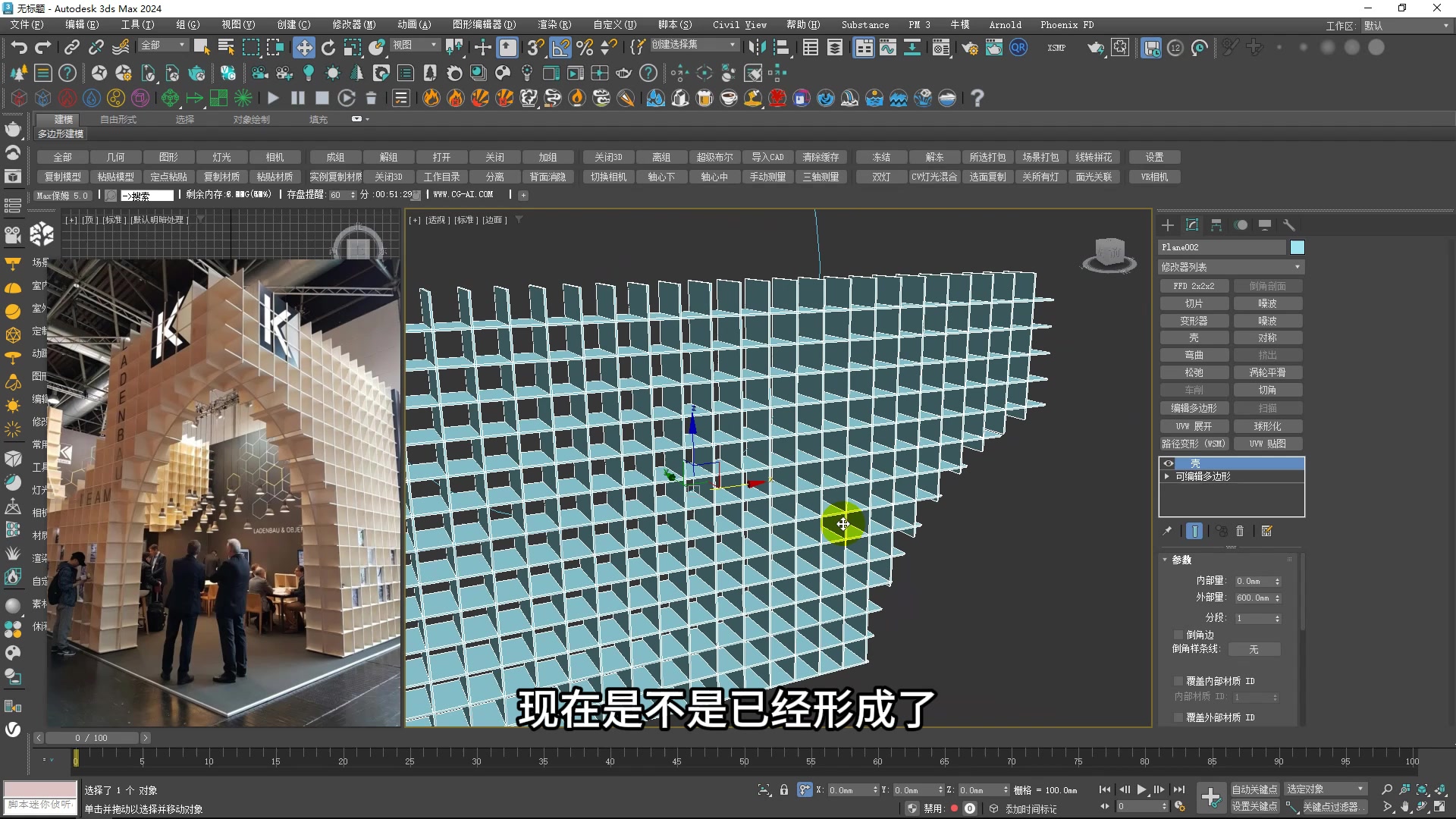Click the 导入CAD button

coord(768,157)
